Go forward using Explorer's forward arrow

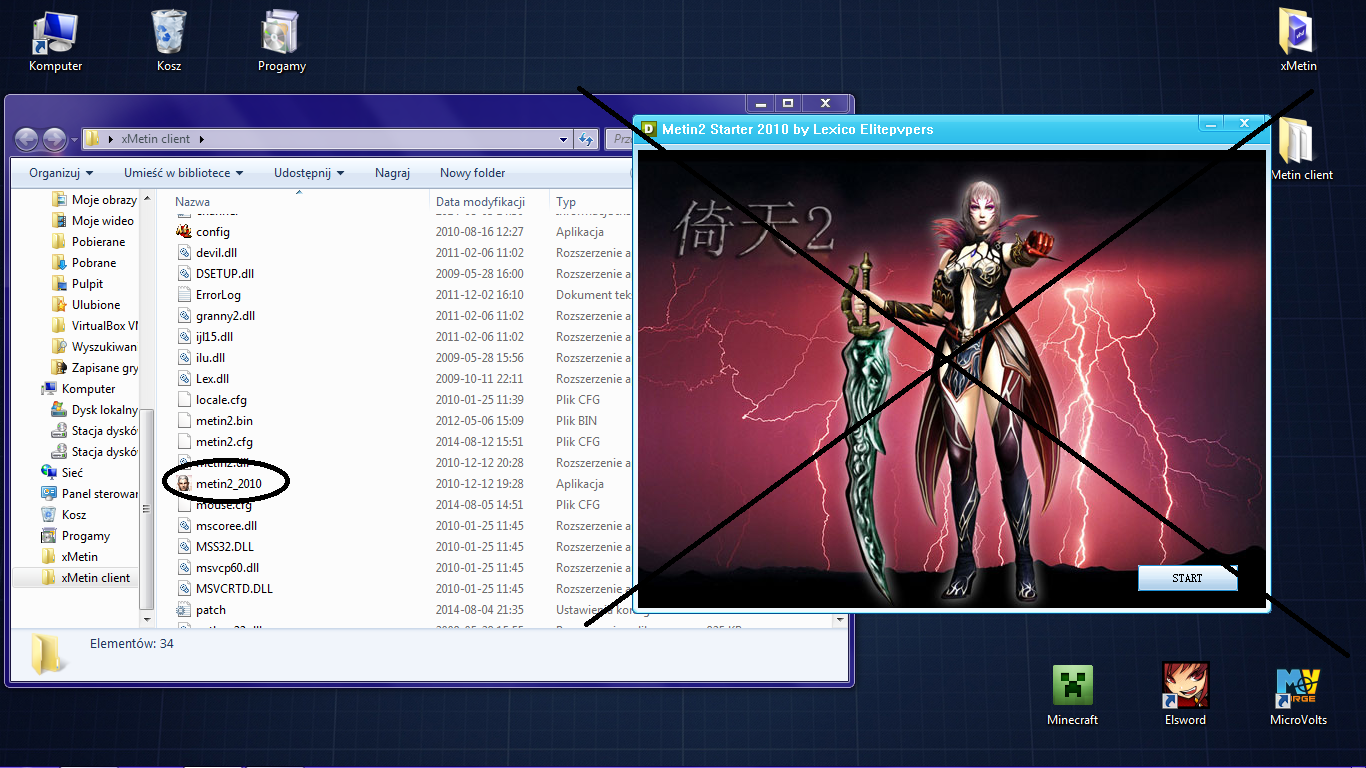click(54, 139)
